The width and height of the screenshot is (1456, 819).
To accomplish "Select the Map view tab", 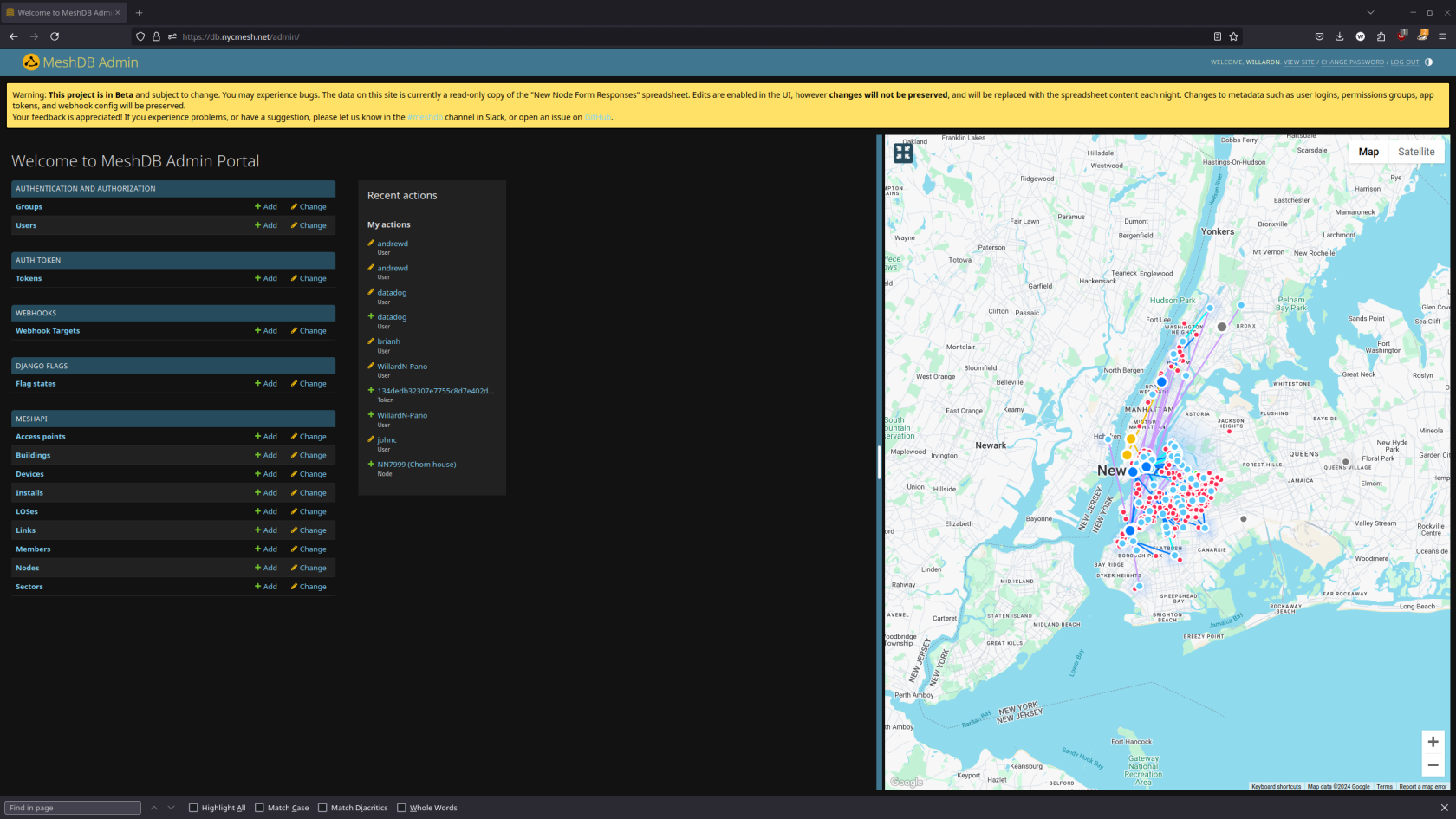I will tap(1368, 152).
